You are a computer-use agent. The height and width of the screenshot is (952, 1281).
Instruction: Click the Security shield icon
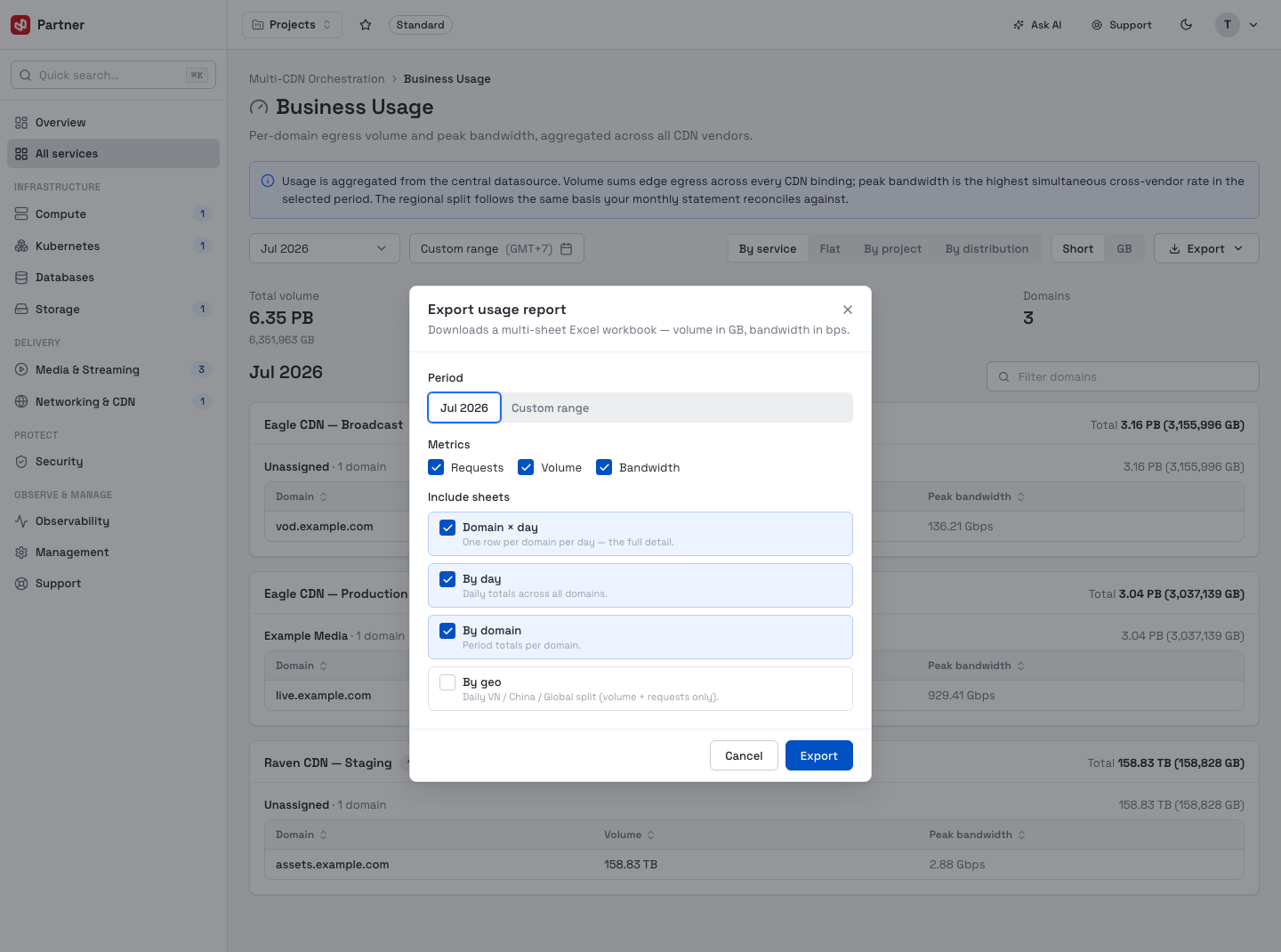point(21,462)
